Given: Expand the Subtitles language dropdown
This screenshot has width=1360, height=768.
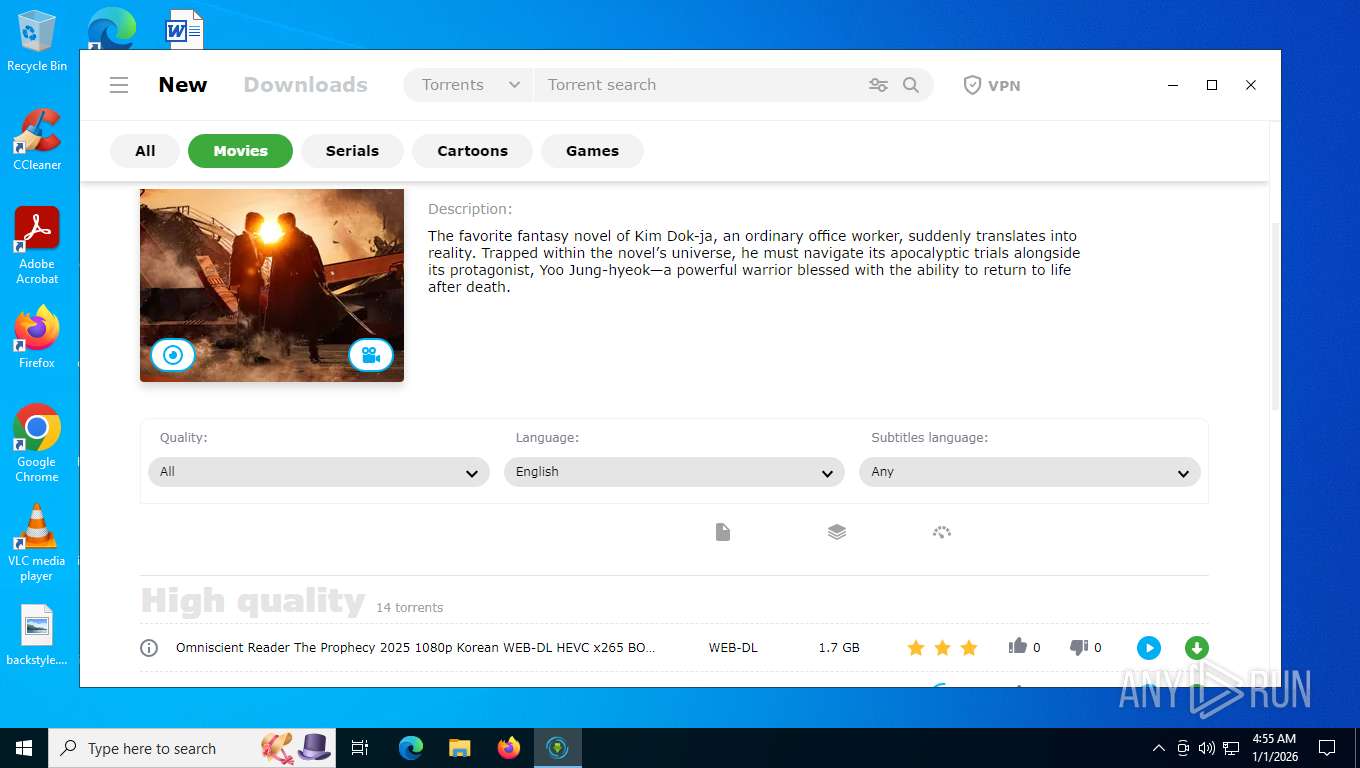Looking at the screenshot, I should pos(1030,472).
